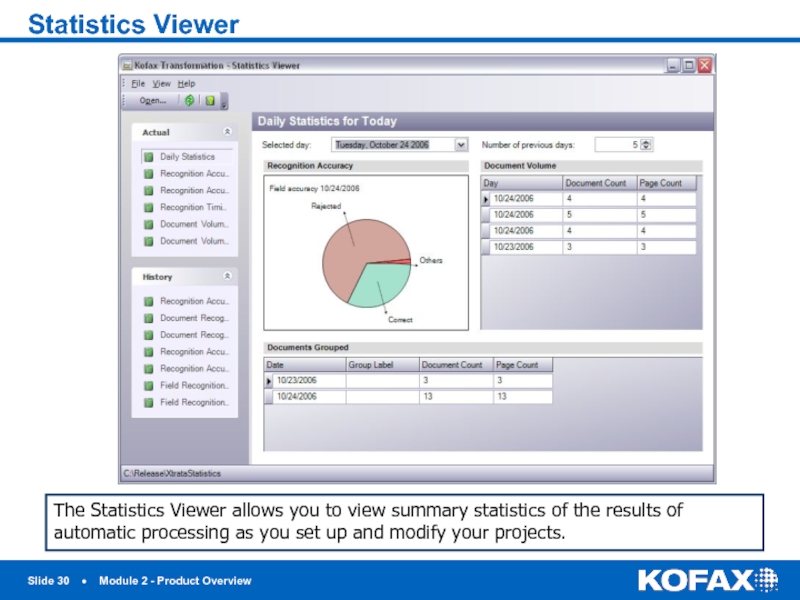
Task: Click the yellow question-mark Help toolbar icon
Action: (x=210, y=101)
